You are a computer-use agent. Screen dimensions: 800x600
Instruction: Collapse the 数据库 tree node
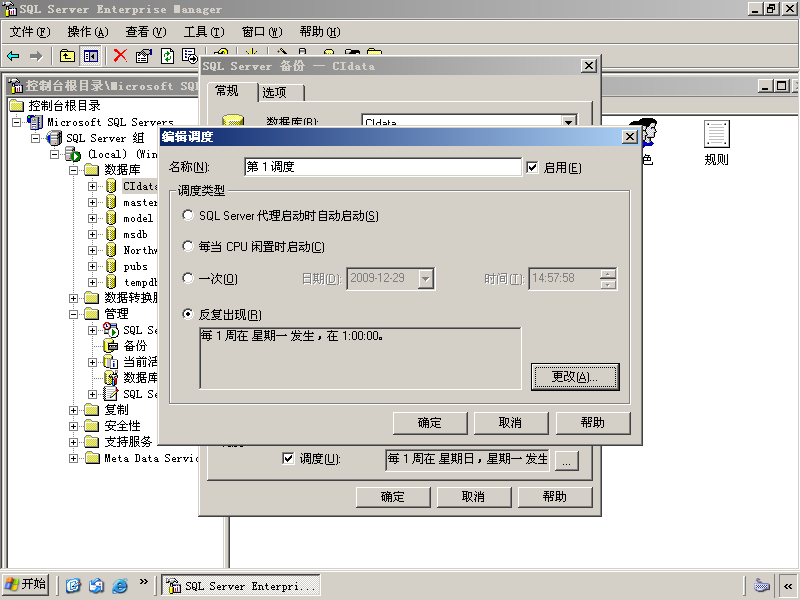click(73, 170)
